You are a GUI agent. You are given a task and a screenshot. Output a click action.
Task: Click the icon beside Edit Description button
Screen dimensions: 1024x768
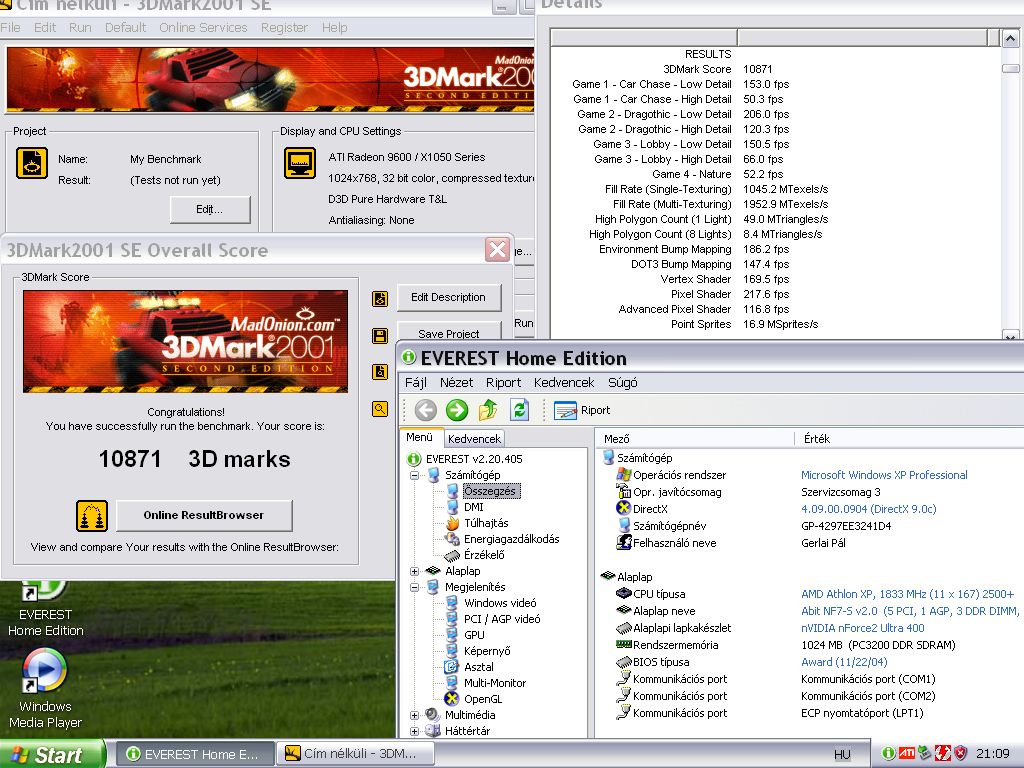tap(379, 298)
